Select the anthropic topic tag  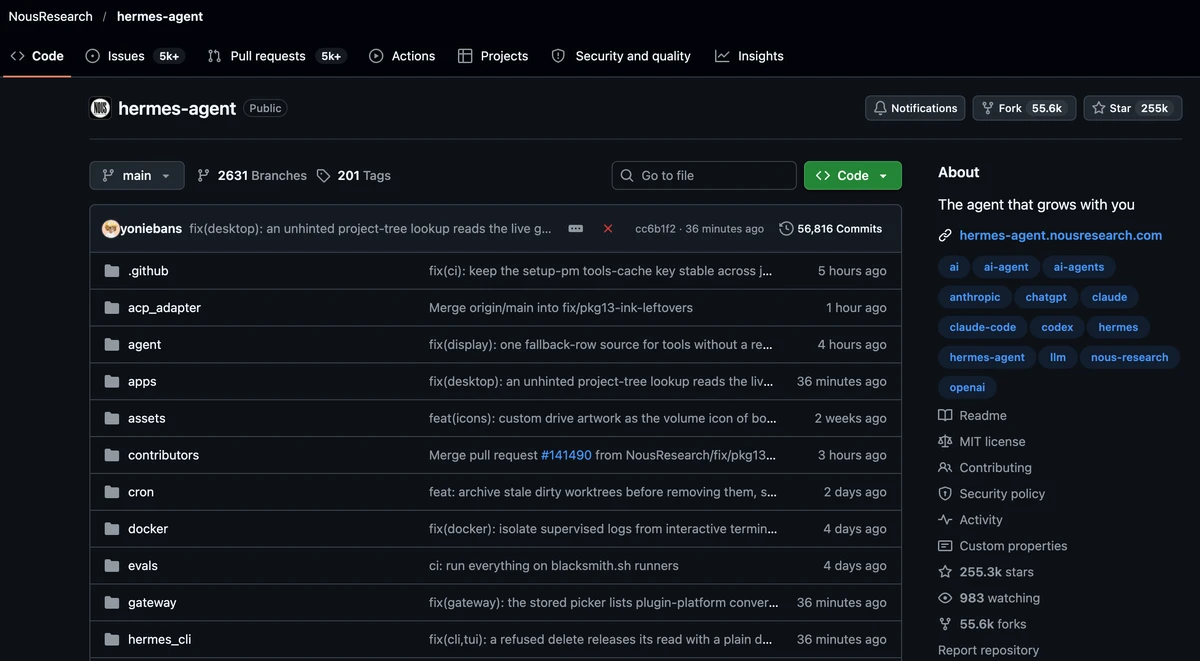coord(975,297)
